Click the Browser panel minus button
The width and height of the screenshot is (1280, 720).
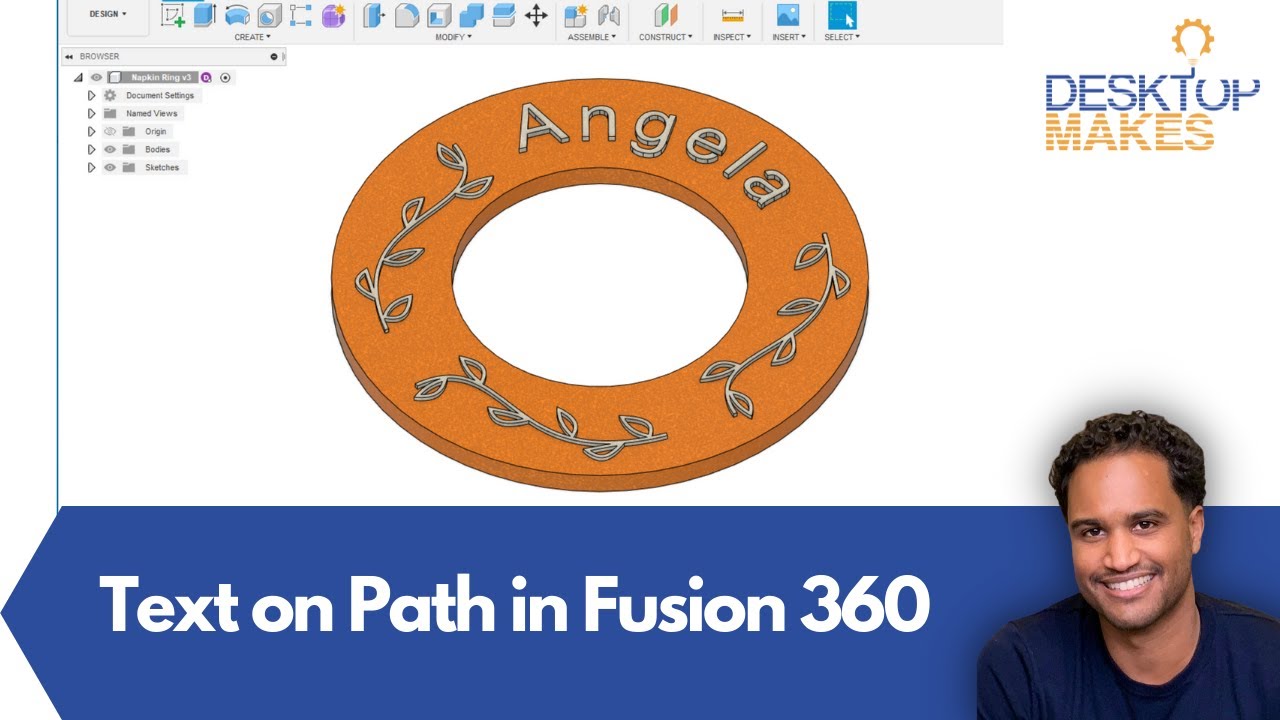tap(274, 57)
